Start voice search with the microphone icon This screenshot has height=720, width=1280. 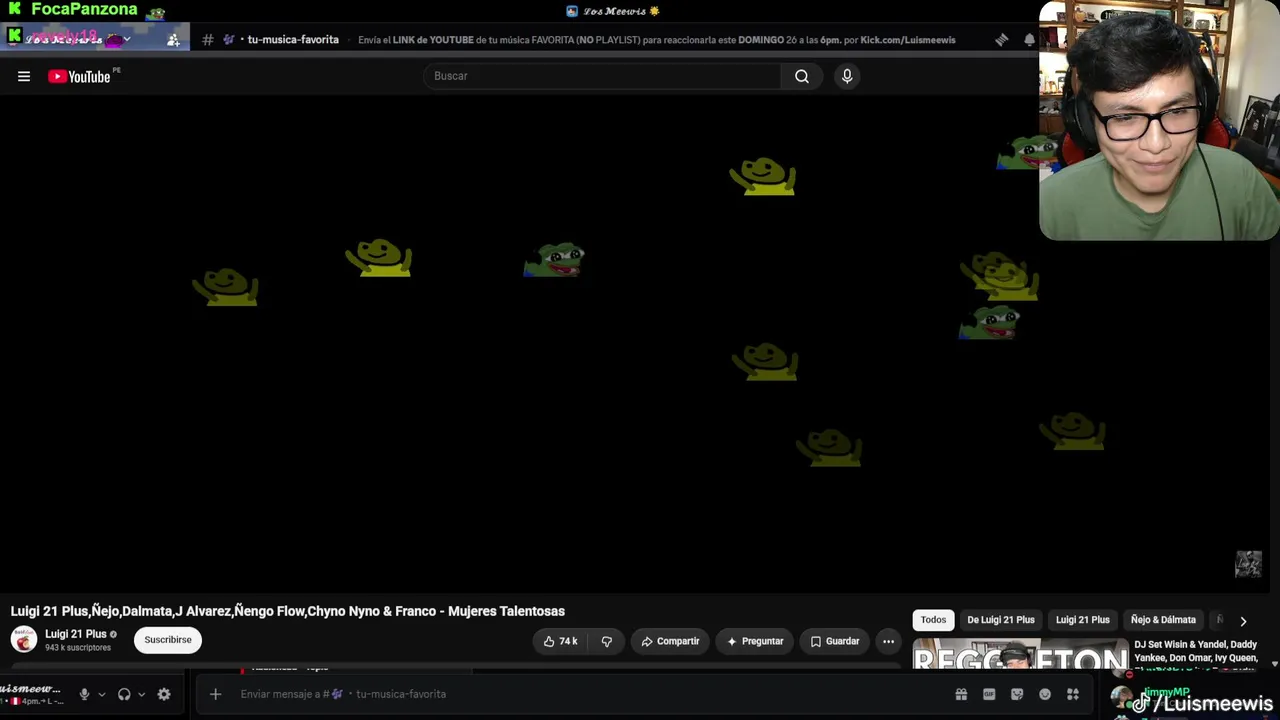[847, 76]
